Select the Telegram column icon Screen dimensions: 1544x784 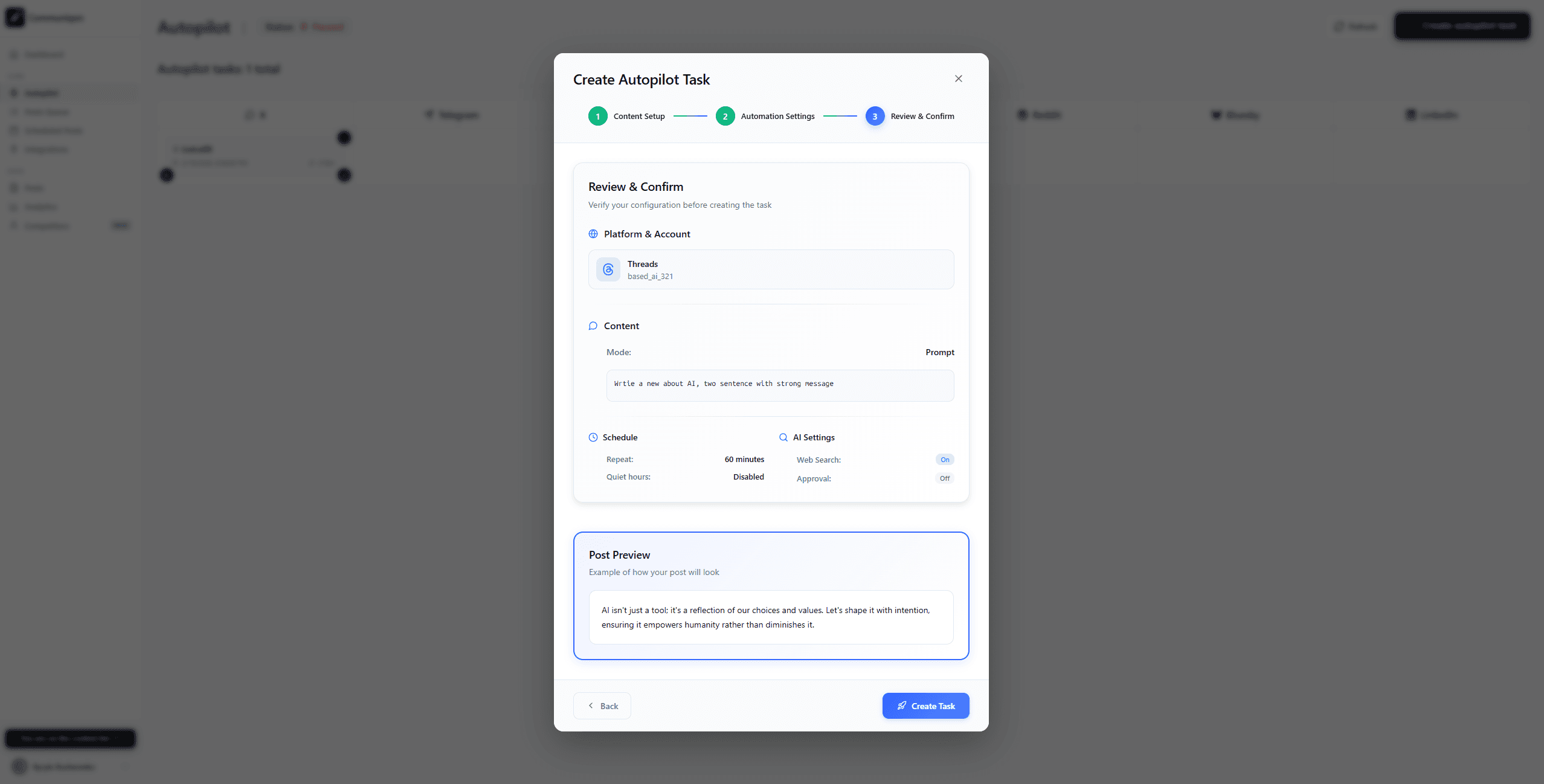pos(429,115)
